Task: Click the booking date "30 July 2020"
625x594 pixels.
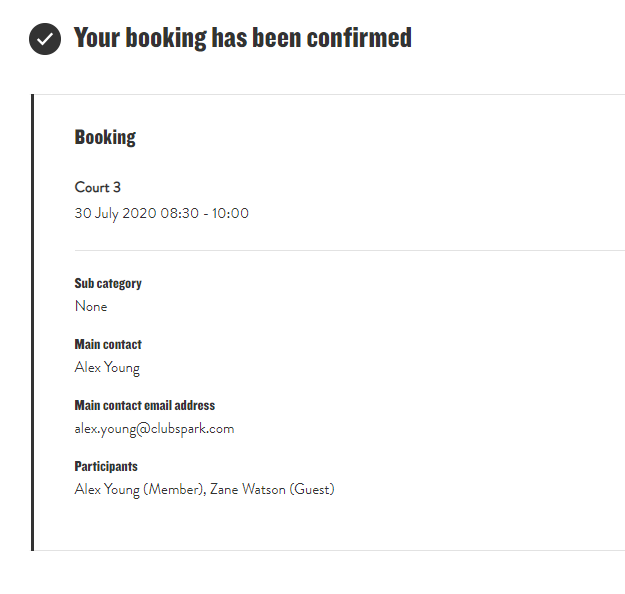Action: (x=115, y=213)
